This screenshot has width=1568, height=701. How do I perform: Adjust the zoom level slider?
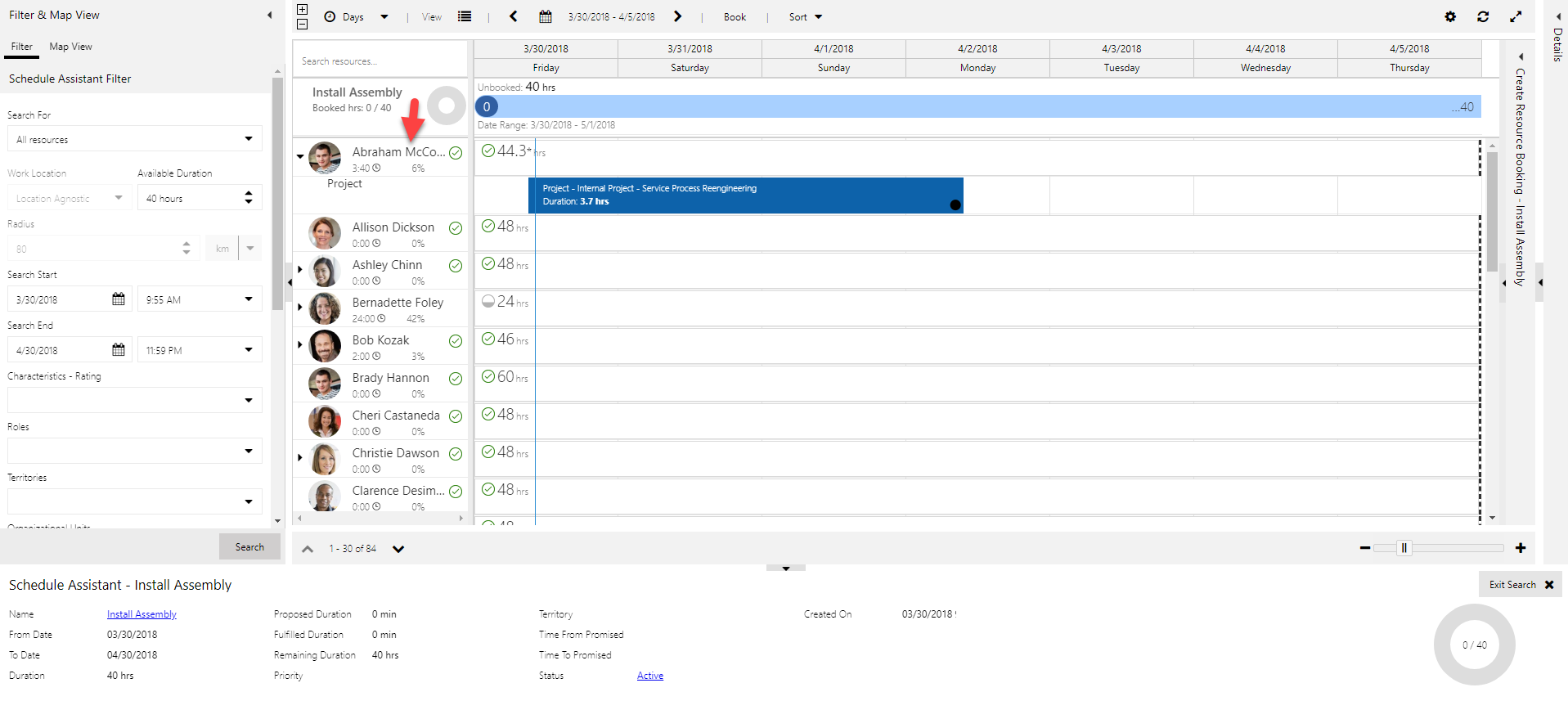pos(1404,548)
